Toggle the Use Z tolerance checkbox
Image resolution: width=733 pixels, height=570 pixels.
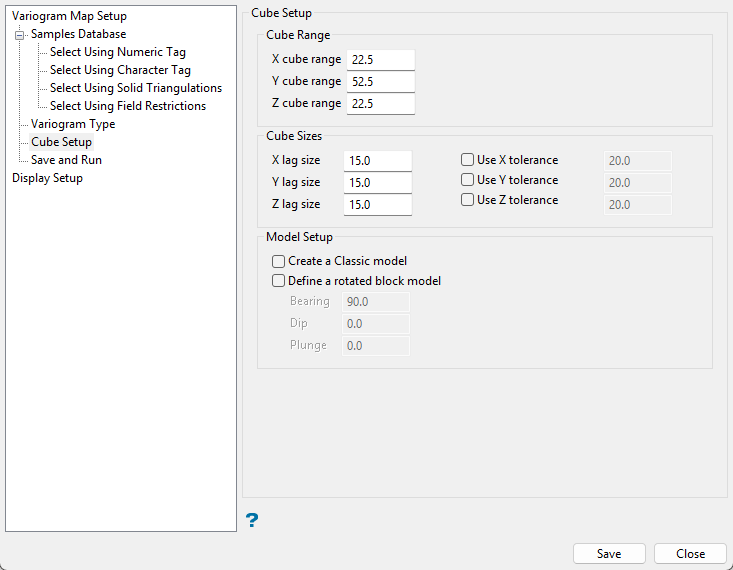pos(467,200)
